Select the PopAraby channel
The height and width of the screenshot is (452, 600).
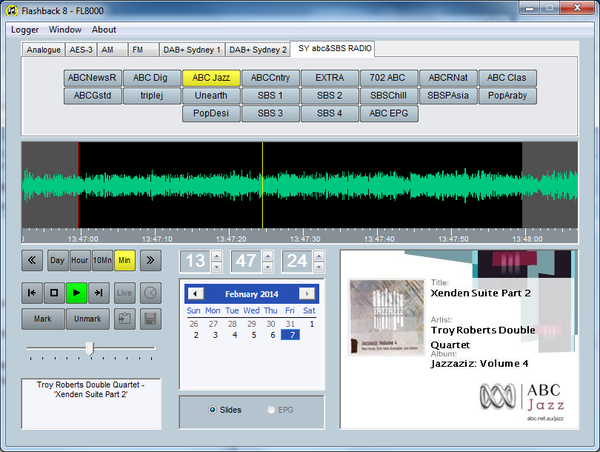[x=507, y=96]
